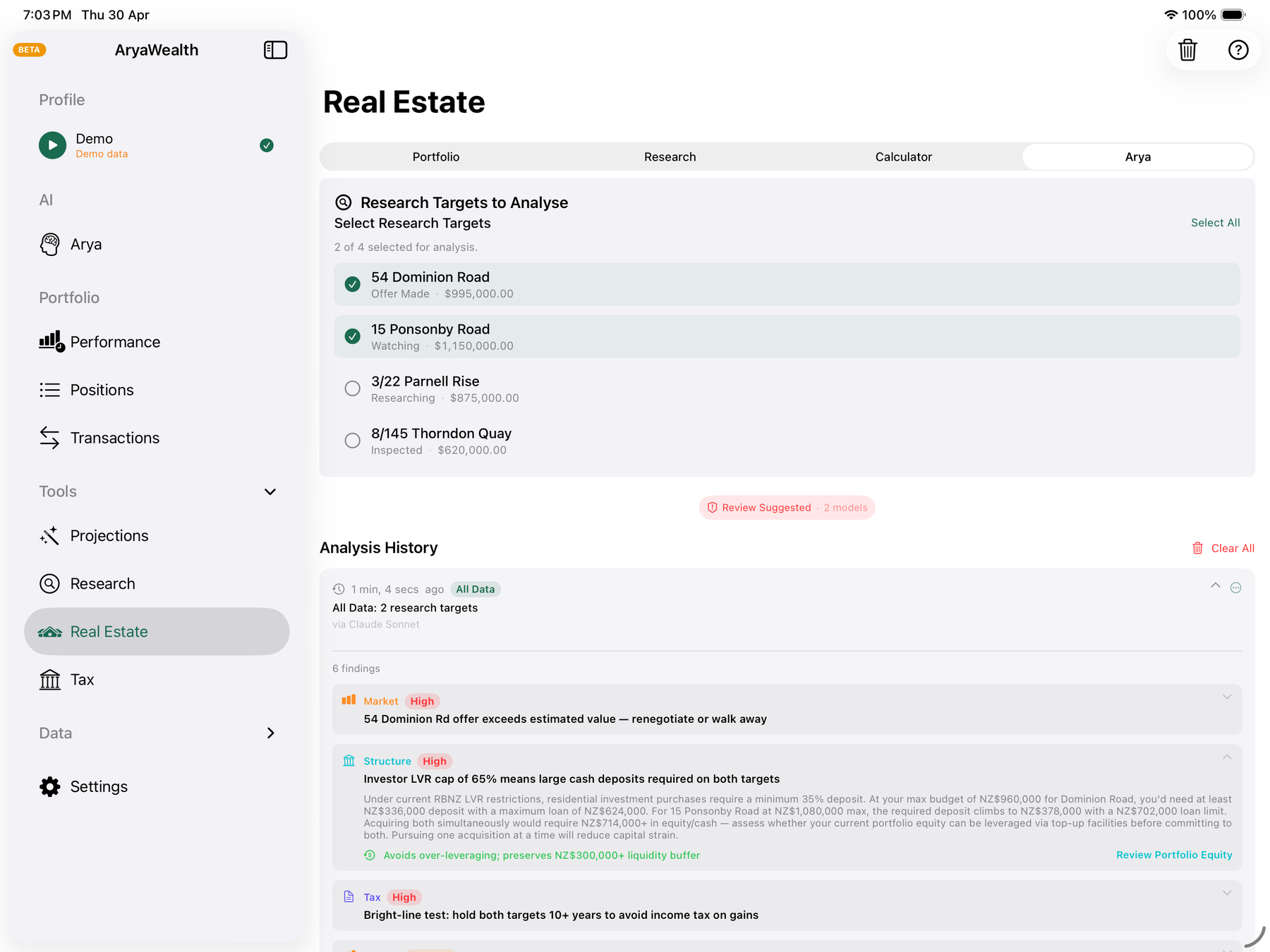The image size is (1270, 952).
Task: Click the Review Suggested shield icon
Action: pyautogui.click(x=712, y=508)
